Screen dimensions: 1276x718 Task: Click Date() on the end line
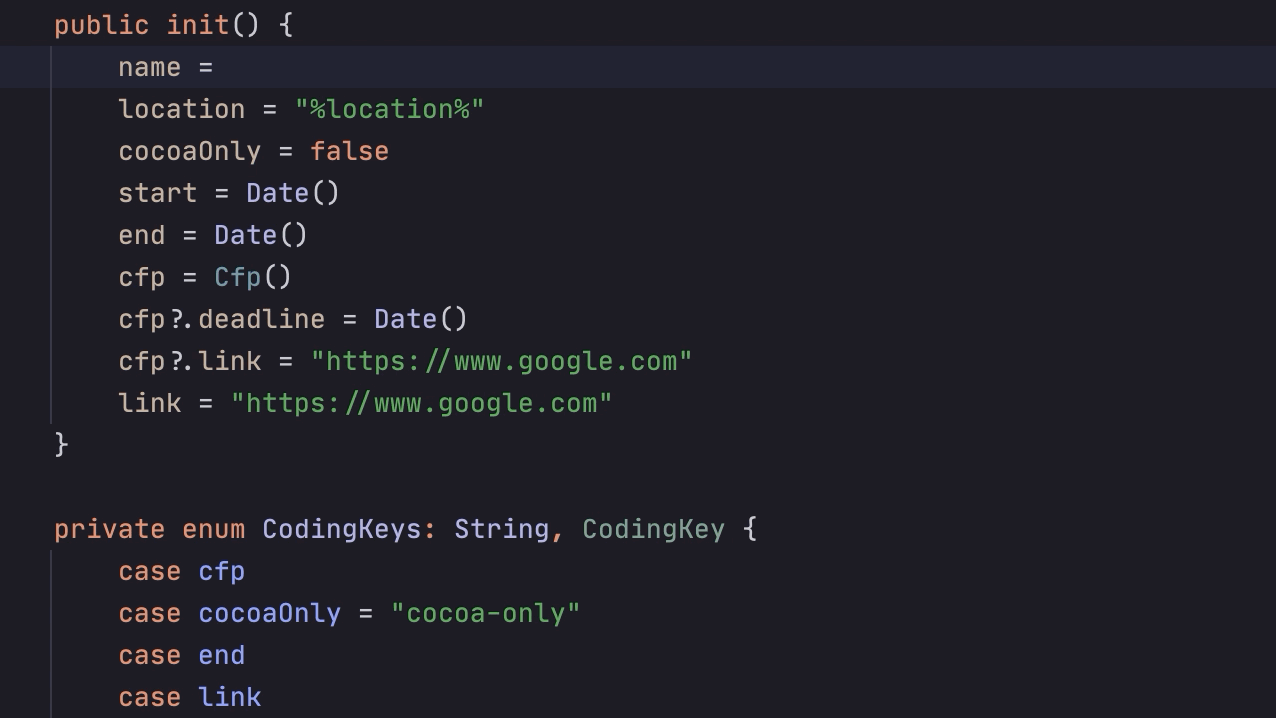[x=261, y=235]
